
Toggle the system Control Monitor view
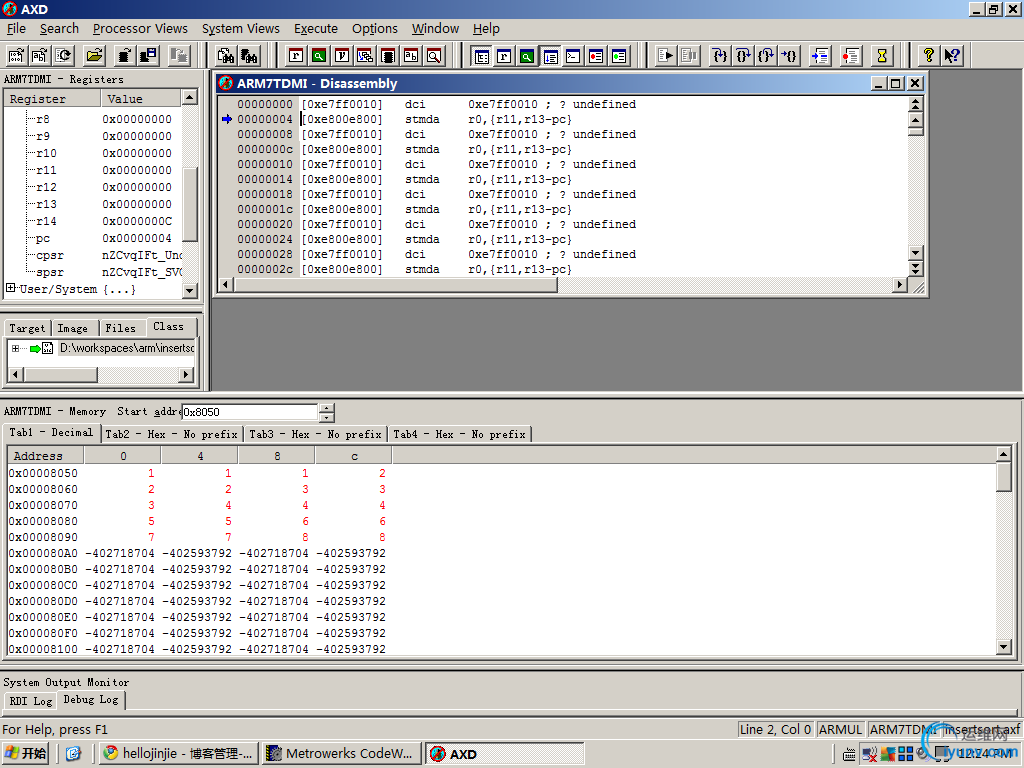coord(481,56)
